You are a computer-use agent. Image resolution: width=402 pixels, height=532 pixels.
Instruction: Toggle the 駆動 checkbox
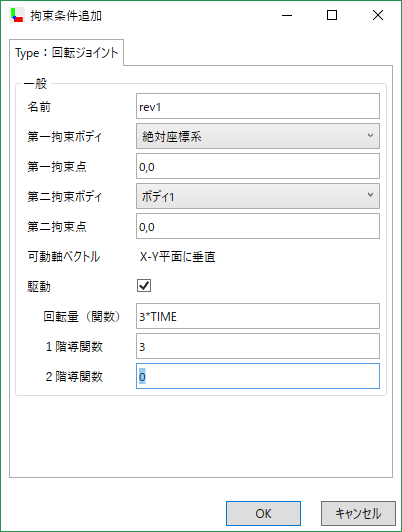(144, 286)
